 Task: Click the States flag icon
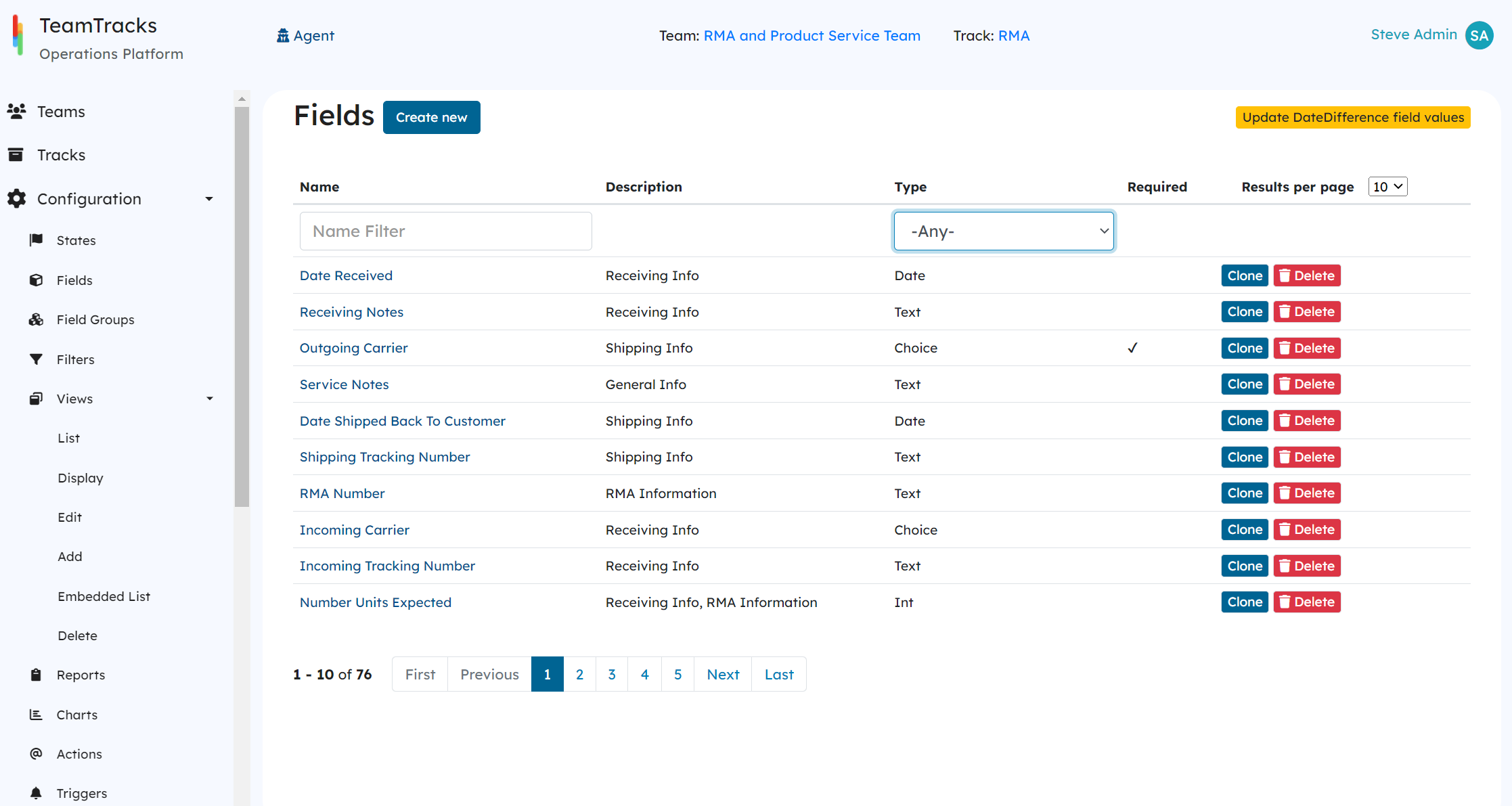37,240
